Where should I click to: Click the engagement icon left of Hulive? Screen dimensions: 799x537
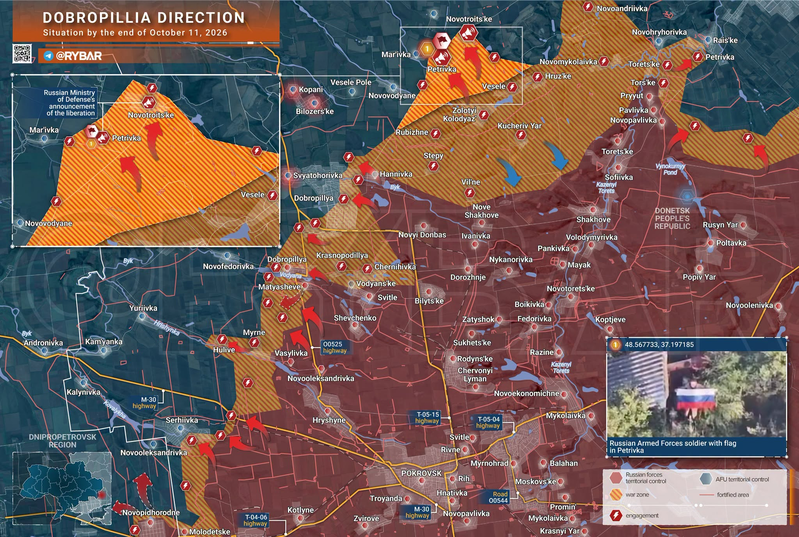click(x=222, y=339)
